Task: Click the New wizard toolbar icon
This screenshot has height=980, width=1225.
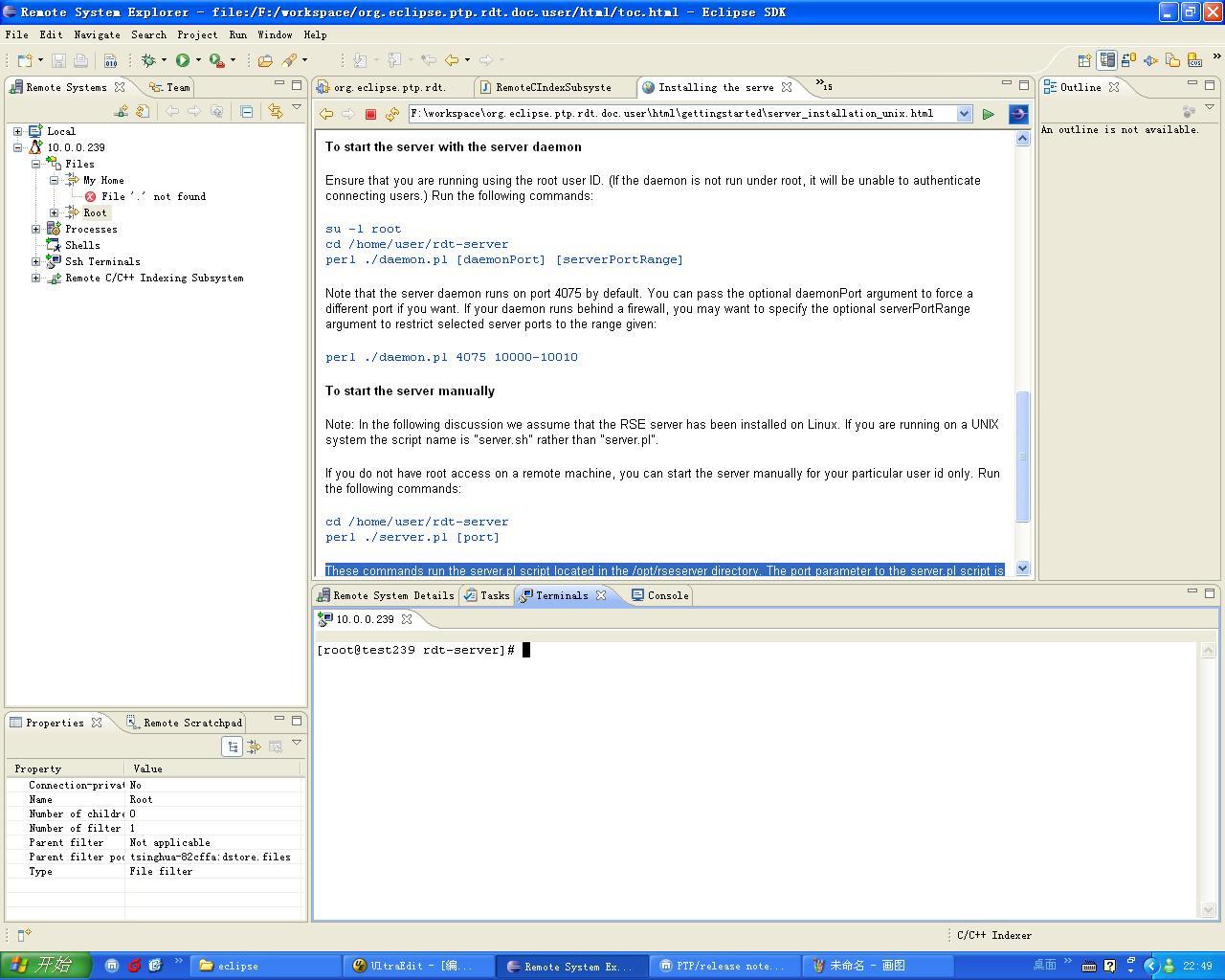Action: (x=25, y=60)
